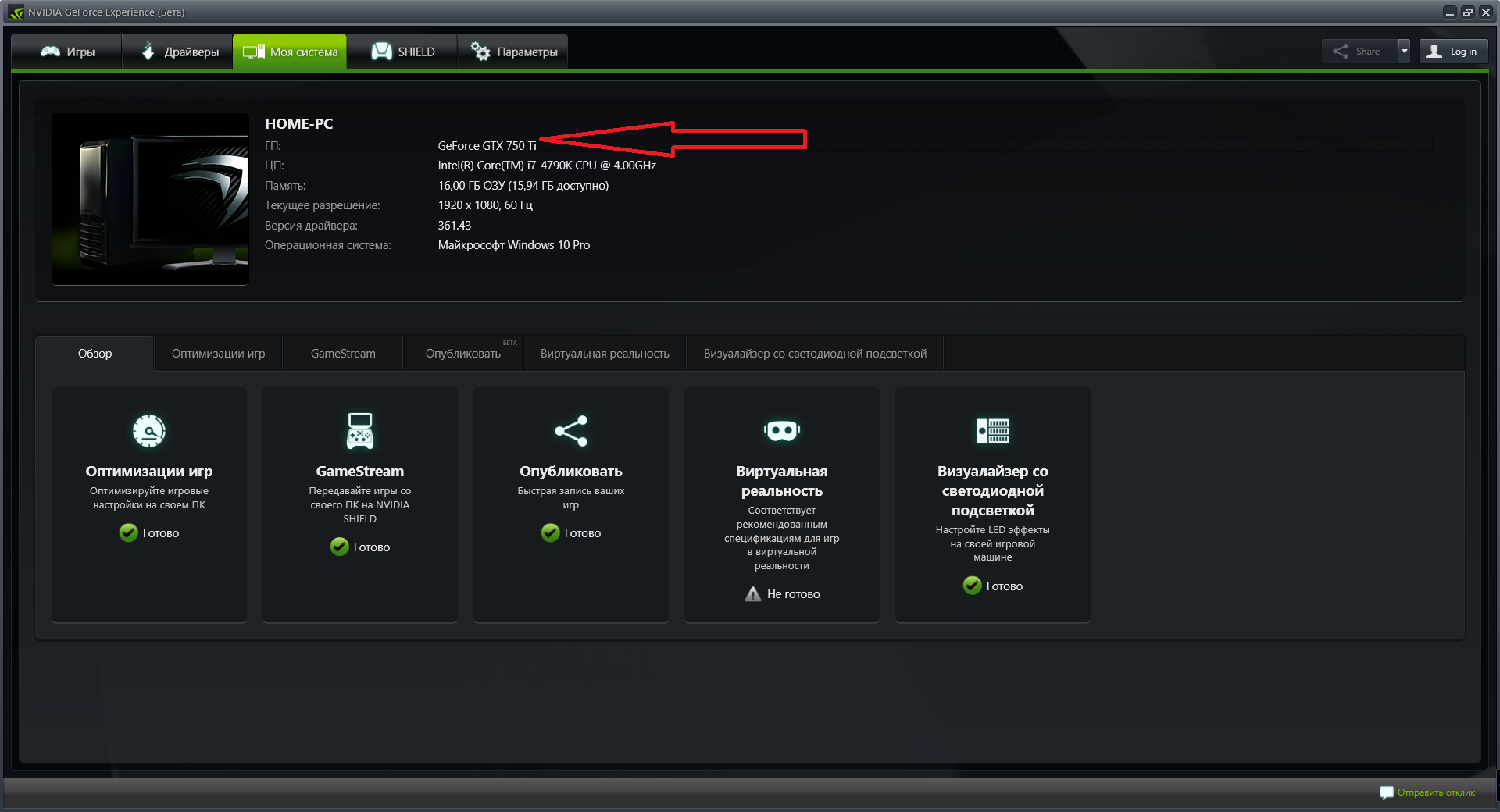
Task: Open the Виртуальная реальность sub-tab
Action: click(x=605, y=354)
